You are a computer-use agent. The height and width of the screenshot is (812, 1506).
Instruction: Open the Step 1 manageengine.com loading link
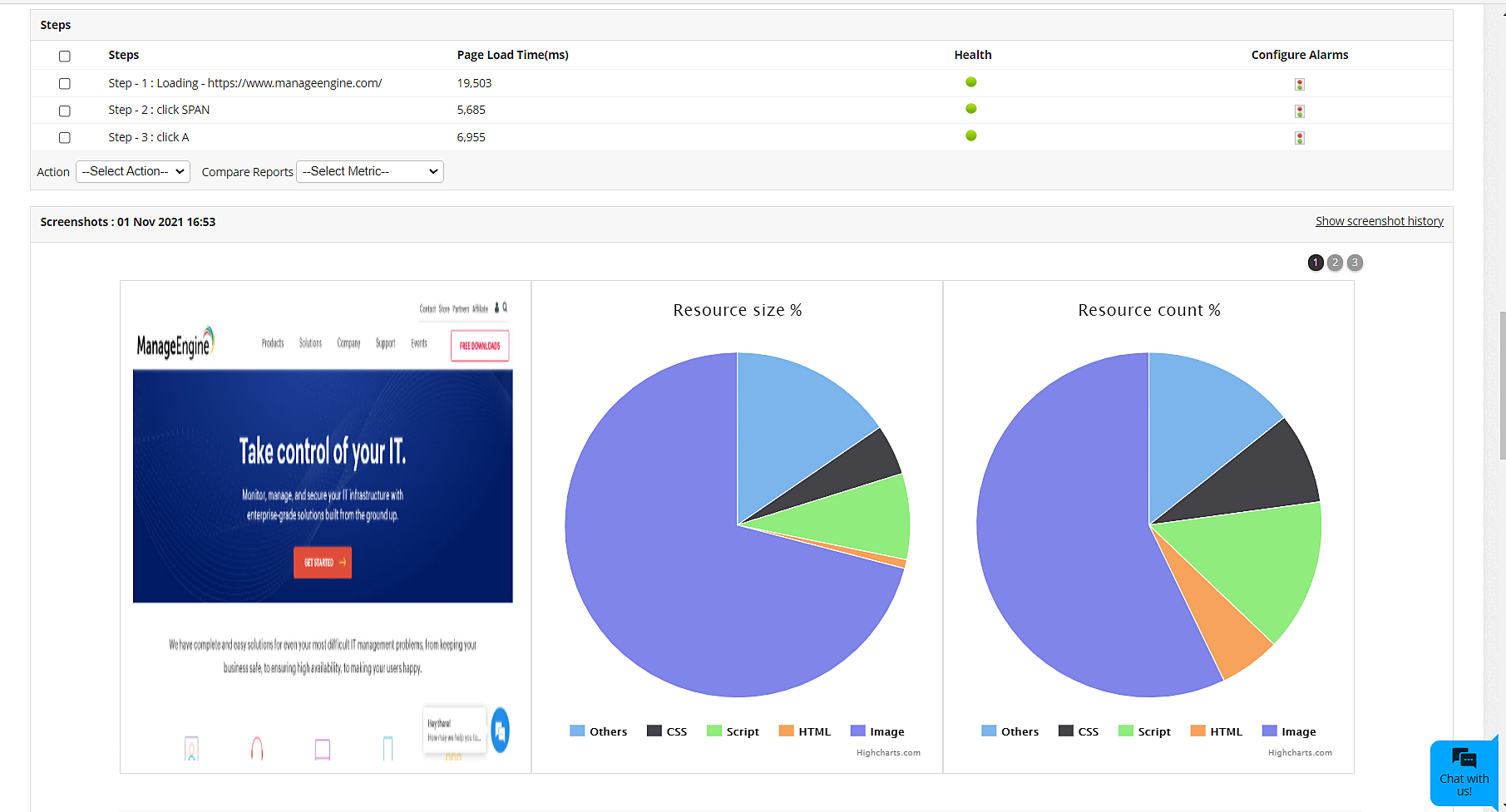(x=244, y=82)
